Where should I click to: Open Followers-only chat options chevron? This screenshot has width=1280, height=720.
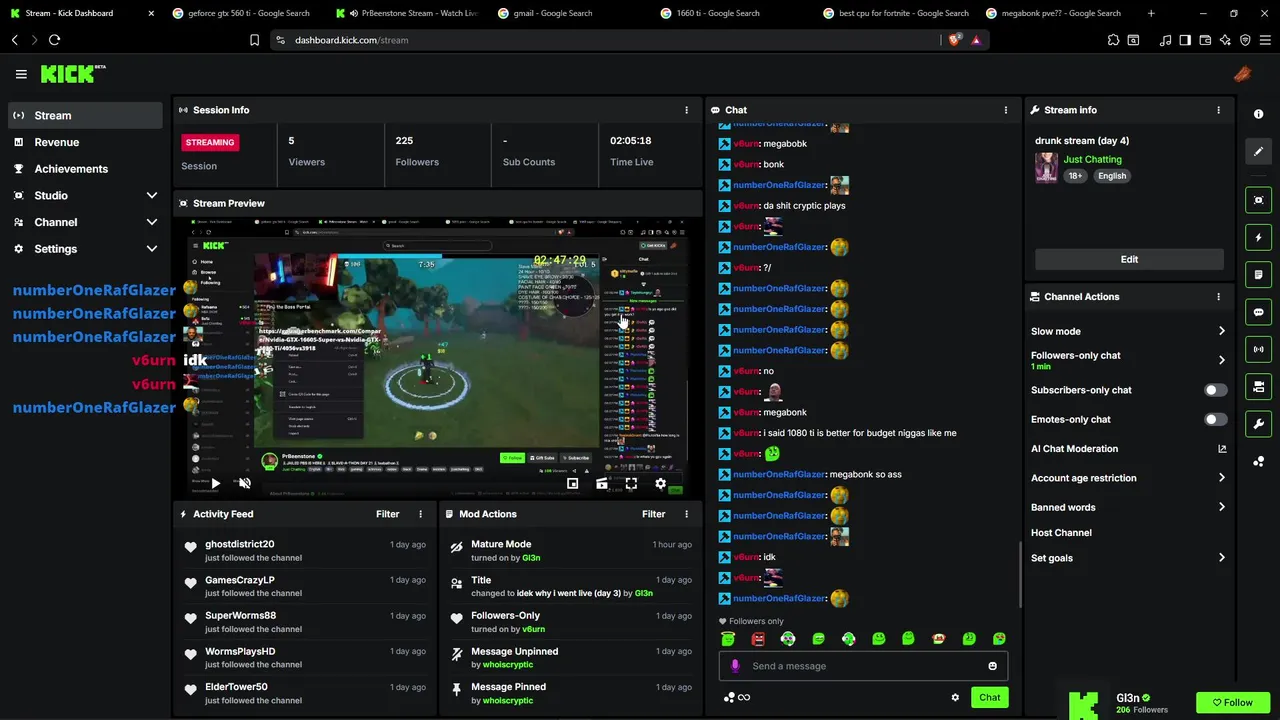[x=1221, y=360]
